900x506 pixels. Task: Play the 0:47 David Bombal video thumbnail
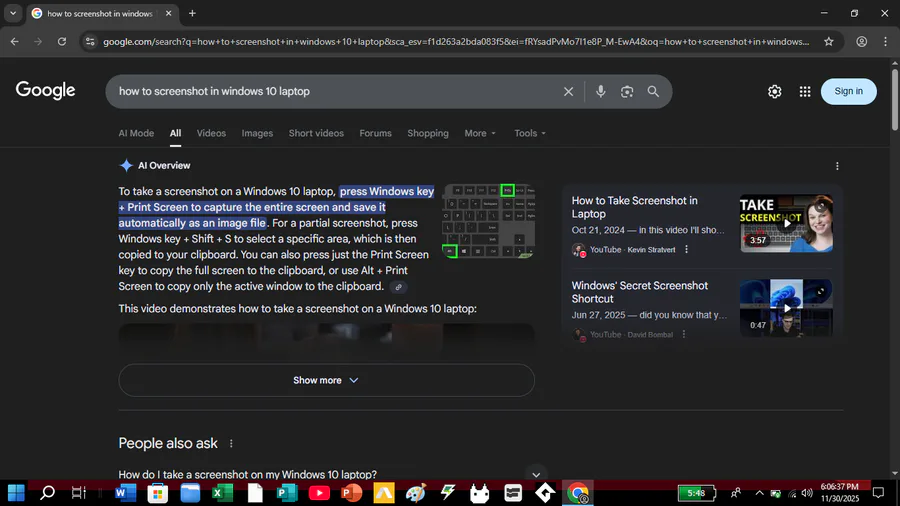pyautogui.click(x=786, y=308)
